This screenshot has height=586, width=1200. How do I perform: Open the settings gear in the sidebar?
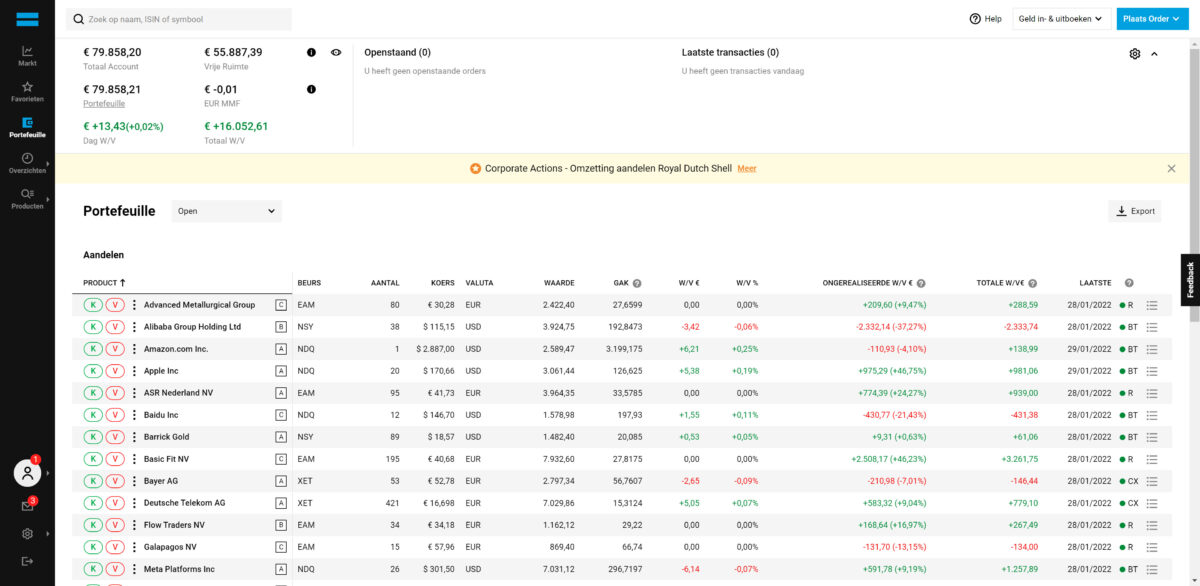point(27,534)
